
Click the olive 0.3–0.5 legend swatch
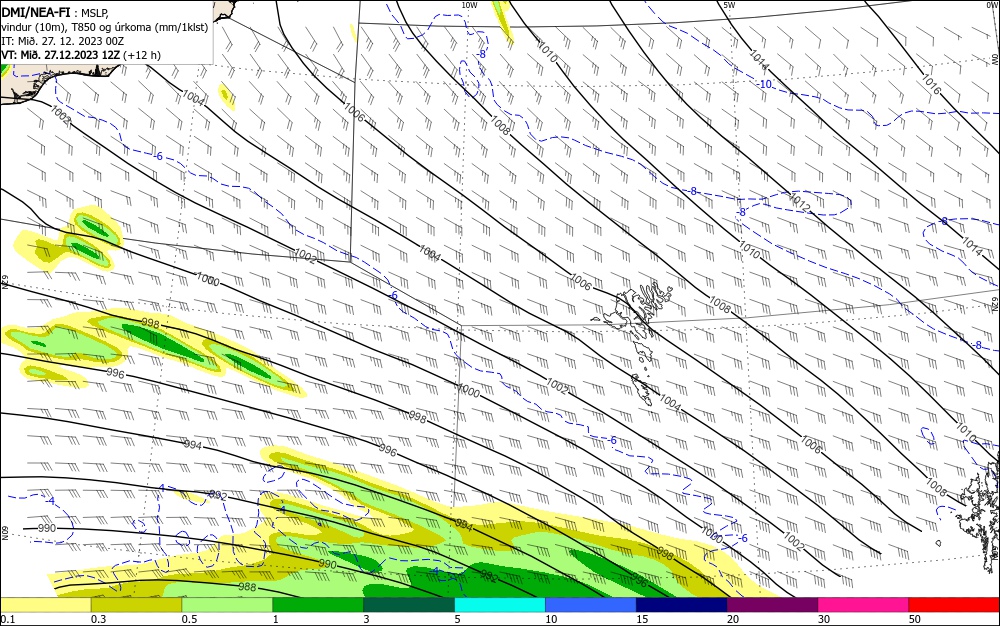136,605
